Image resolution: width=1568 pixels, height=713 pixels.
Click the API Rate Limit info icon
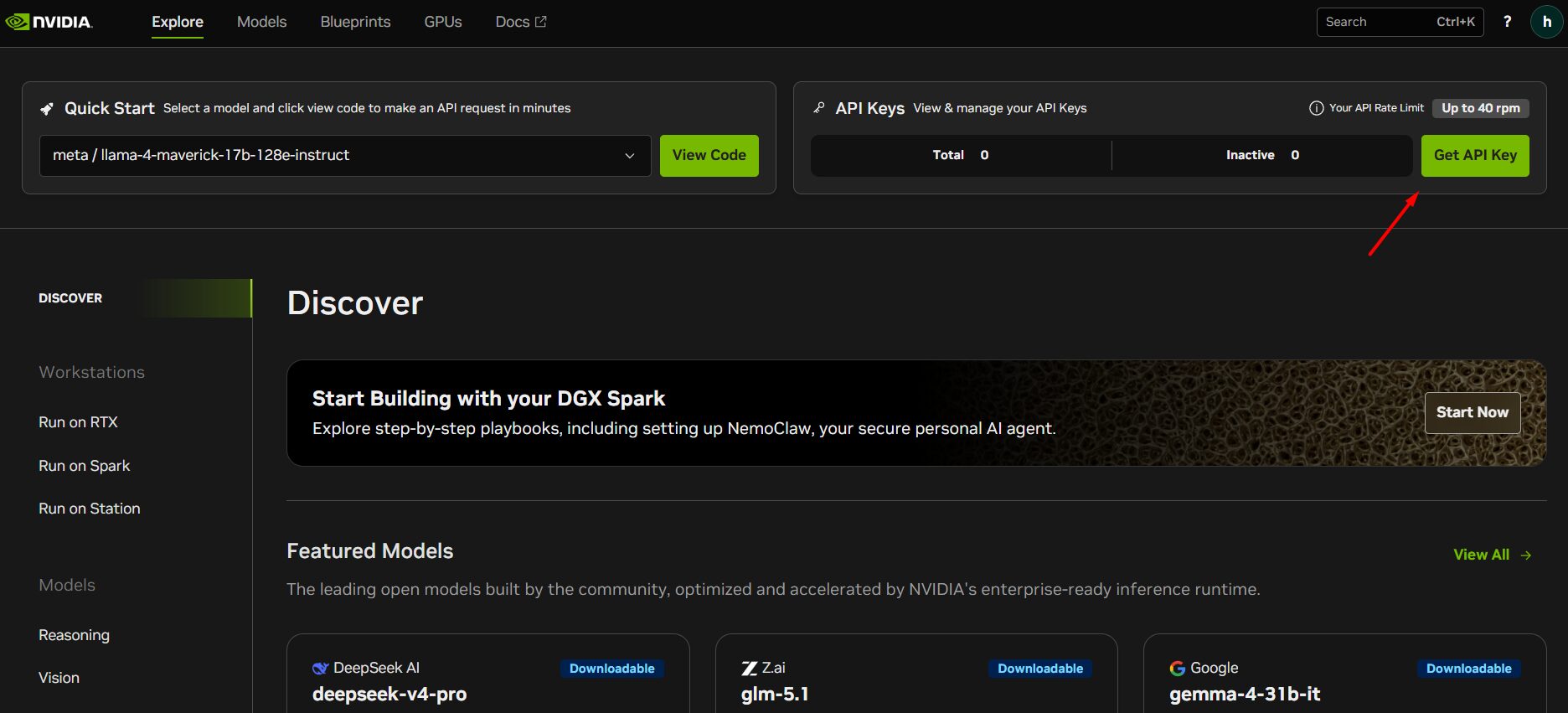click(1316, 108)
